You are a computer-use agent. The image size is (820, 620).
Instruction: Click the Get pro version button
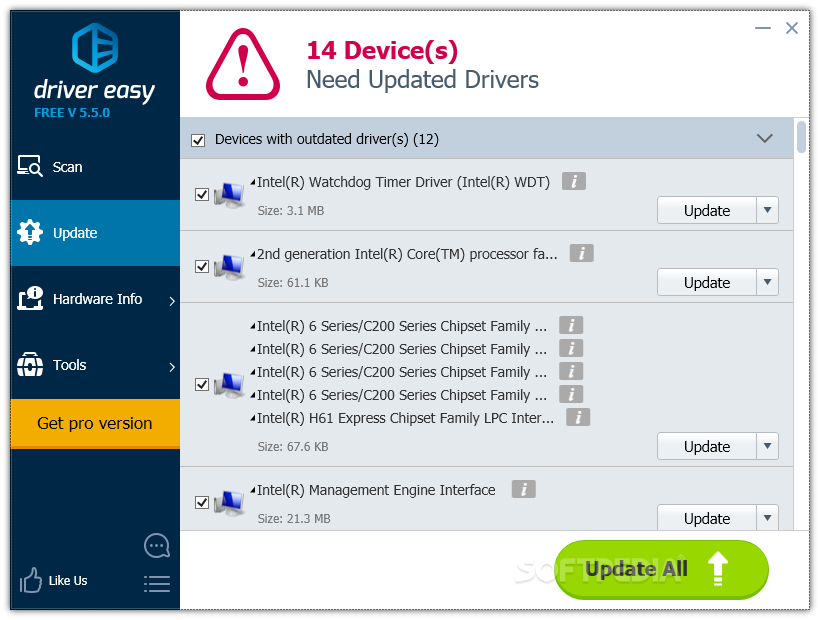click(x=95, y=423)
